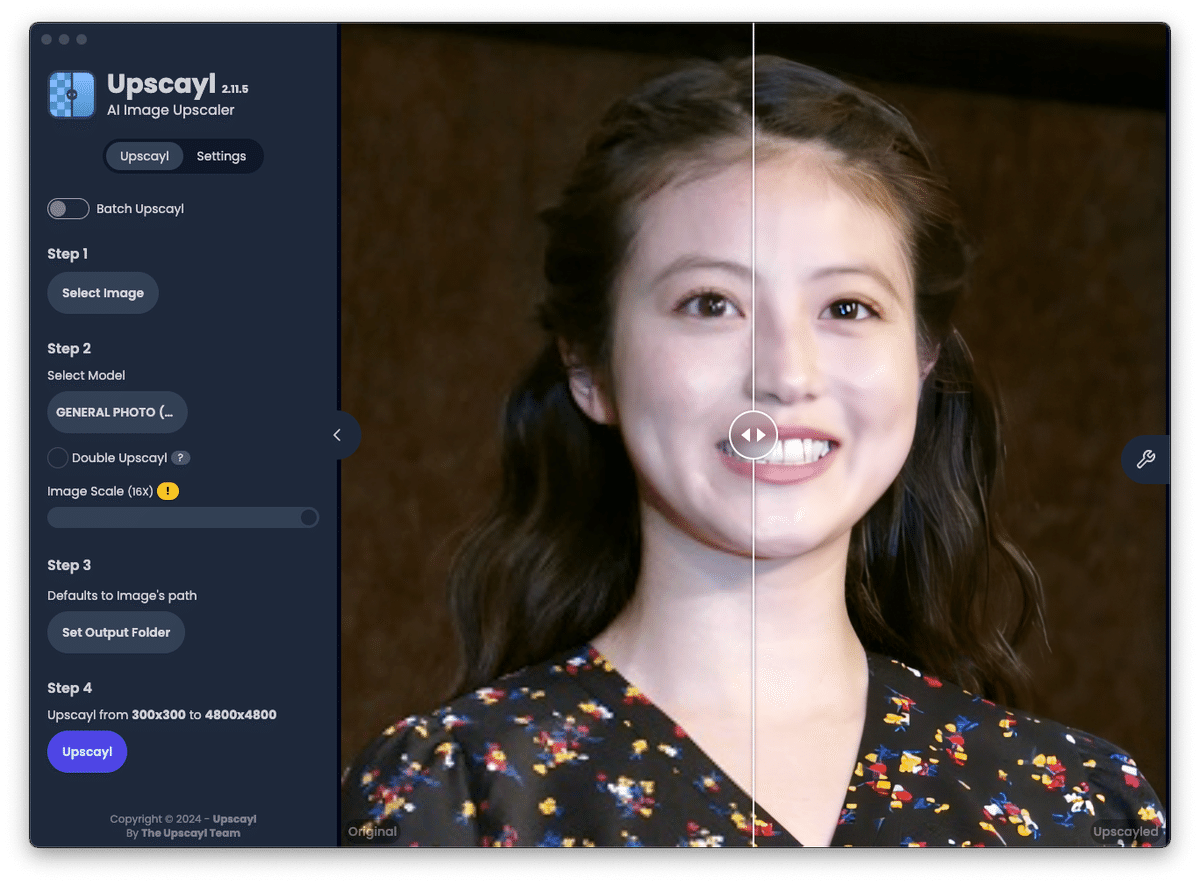Collapse the sidebar with the left chevron
This screenshot has width=1200, height=884.
click(x=338, y=435)
